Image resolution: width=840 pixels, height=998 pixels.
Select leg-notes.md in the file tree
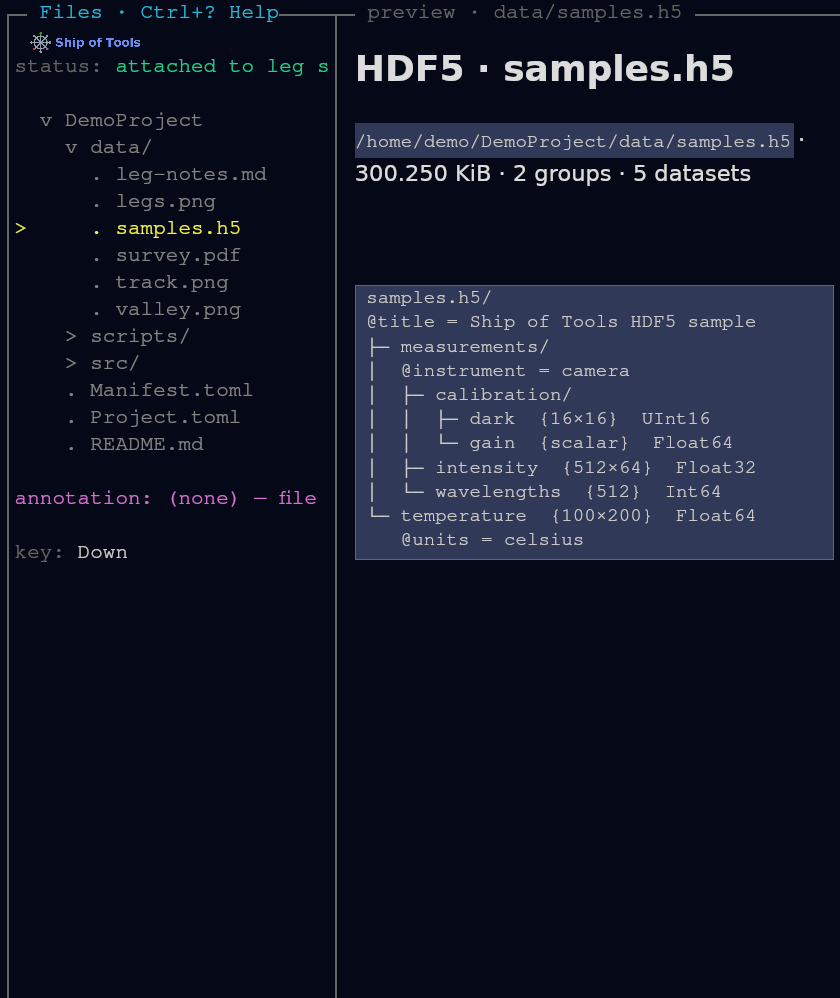pyautogui.click(x=191, y=174)
